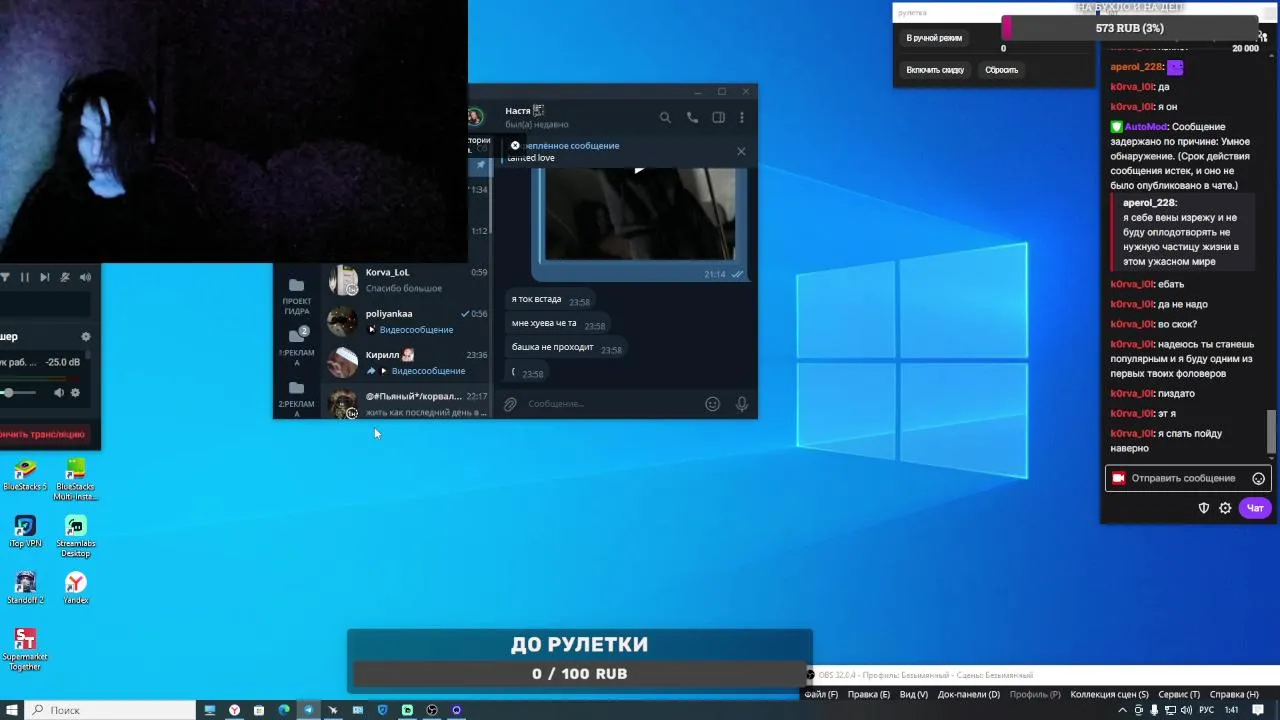The width and height of the screenshot is (1280, 720).
Task: Open the Вид (V) menu in OBS
Action: (914, 694)
